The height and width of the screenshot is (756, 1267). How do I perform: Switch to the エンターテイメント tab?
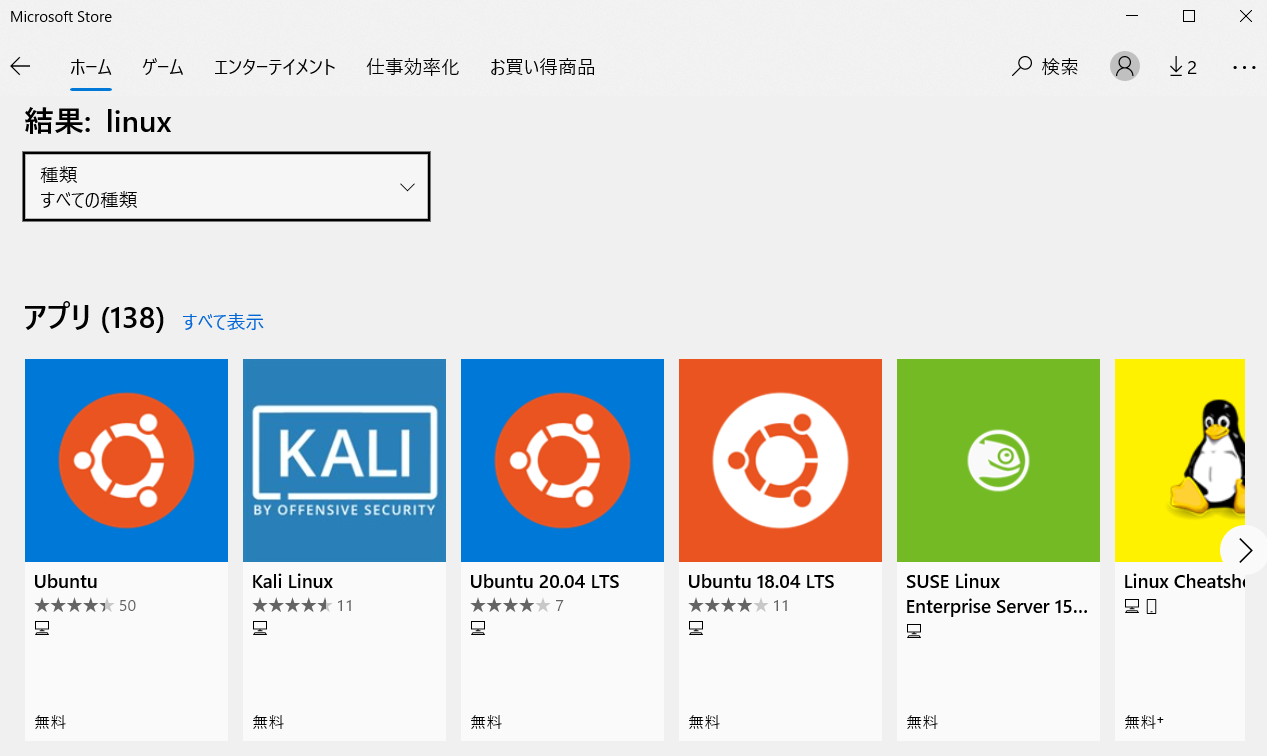point(275,67)
